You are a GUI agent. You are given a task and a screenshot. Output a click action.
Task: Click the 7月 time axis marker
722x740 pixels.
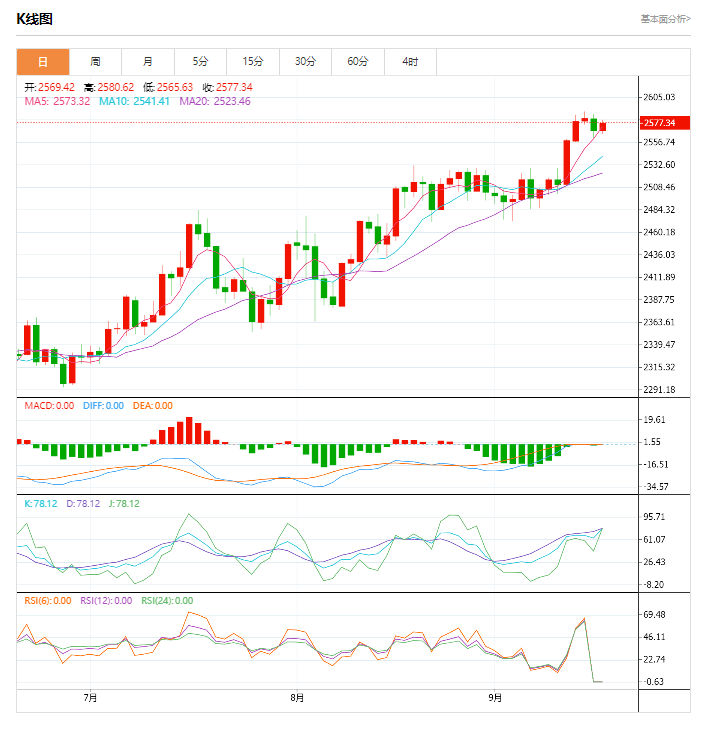[90, 697]
